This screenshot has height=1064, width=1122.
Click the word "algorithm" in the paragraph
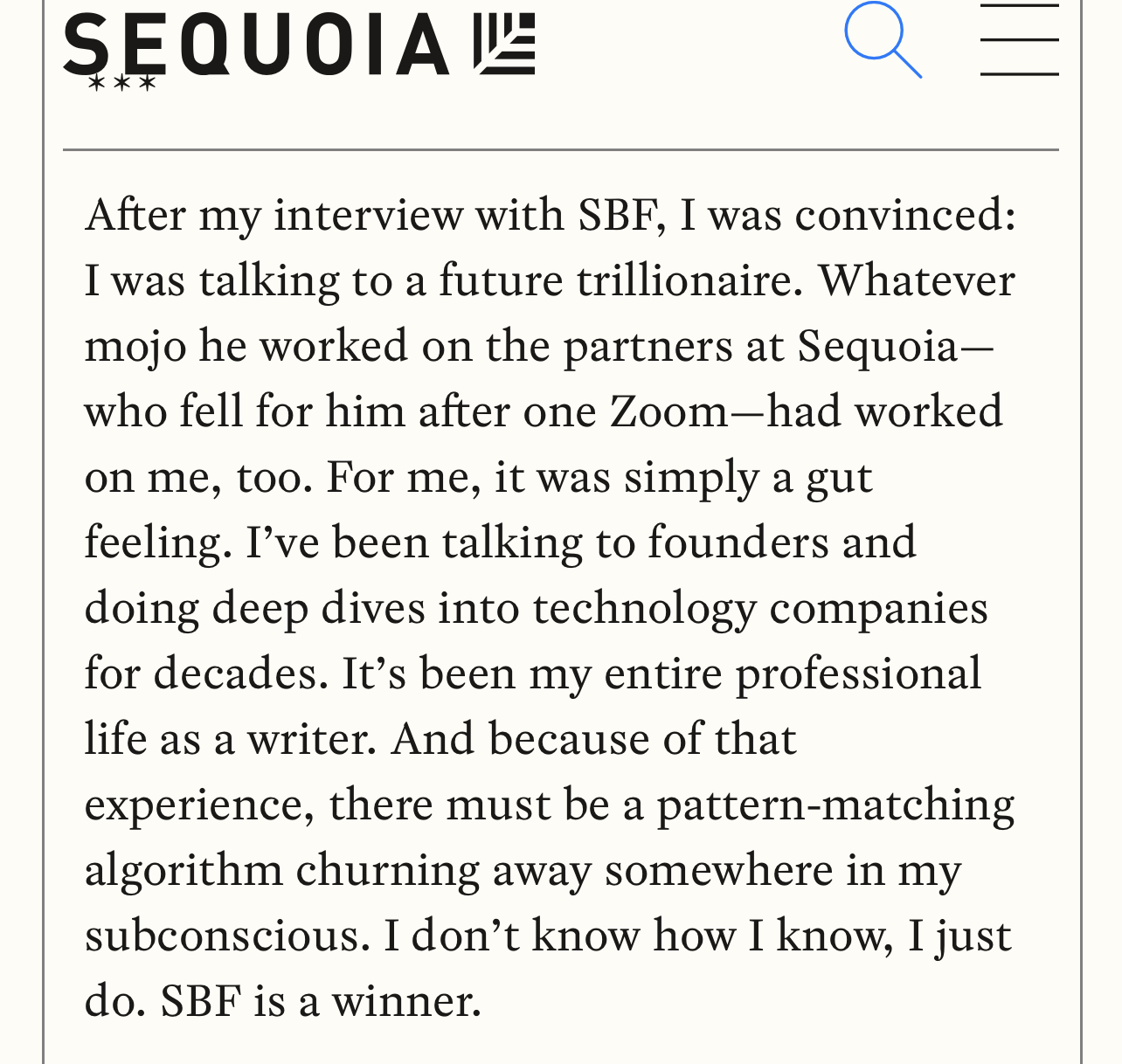coord(184,871)
